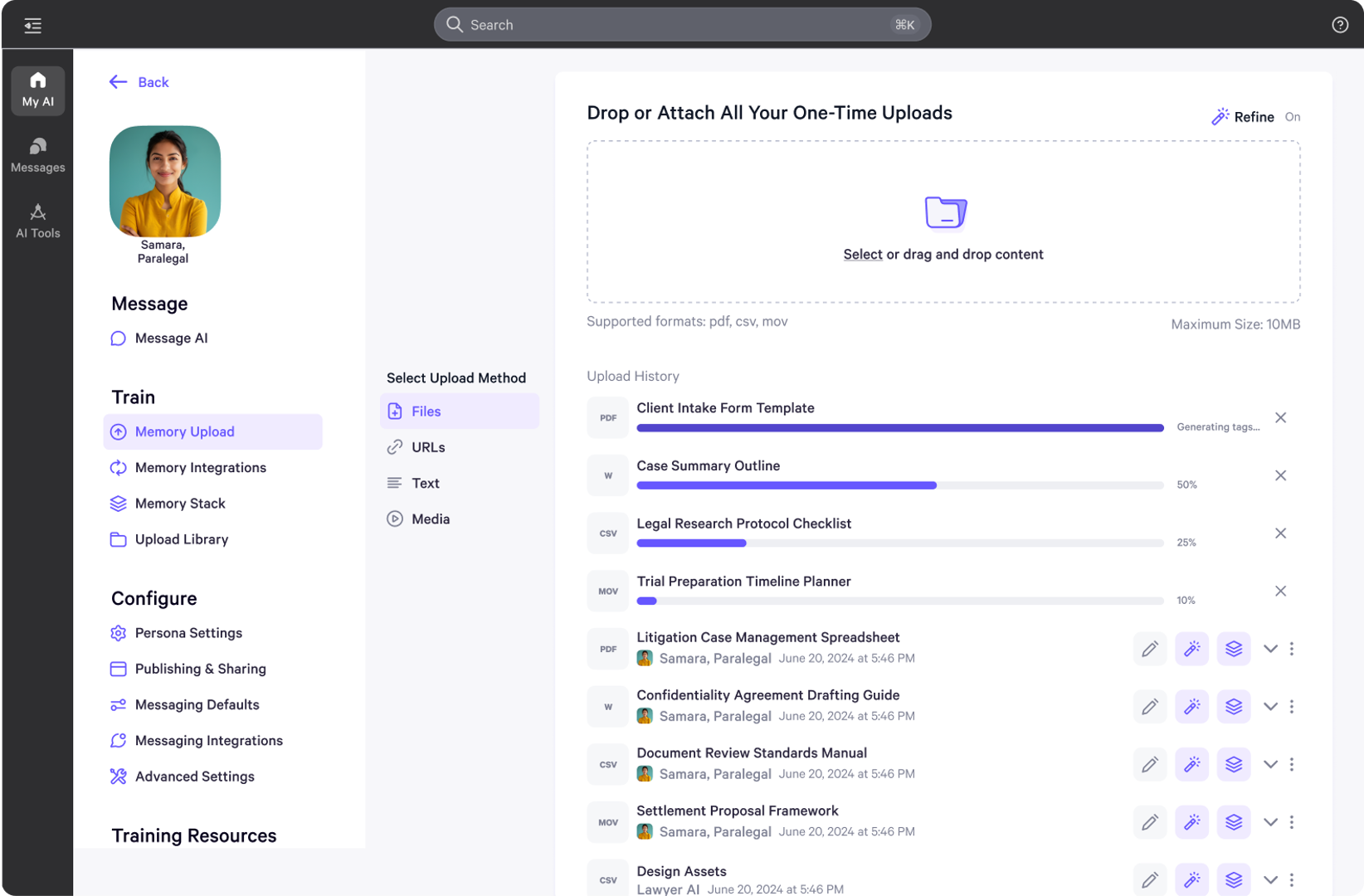Edit Litigation Case Management Spreadsheet with pencil
The width and height of the screenshot is (1364, 896).
pyautogui.click(x=1149, y=649)
